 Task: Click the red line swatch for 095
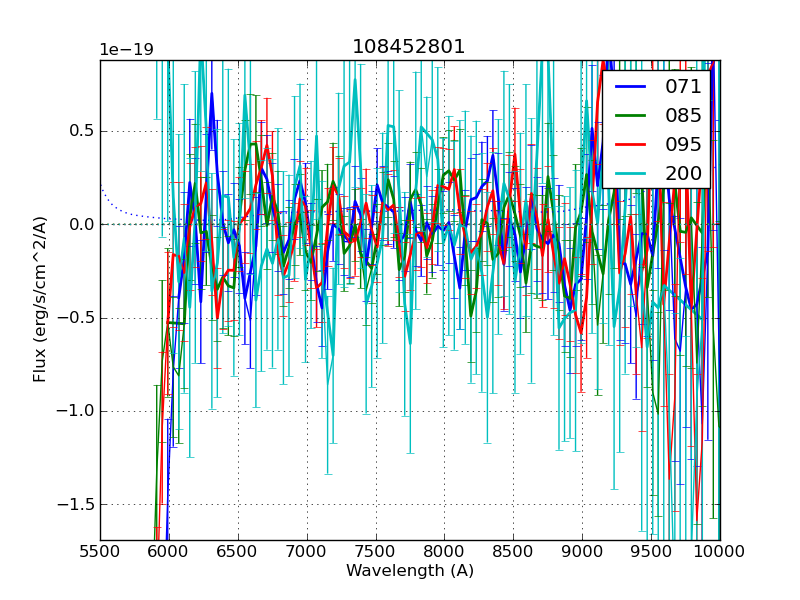point(631,144)
